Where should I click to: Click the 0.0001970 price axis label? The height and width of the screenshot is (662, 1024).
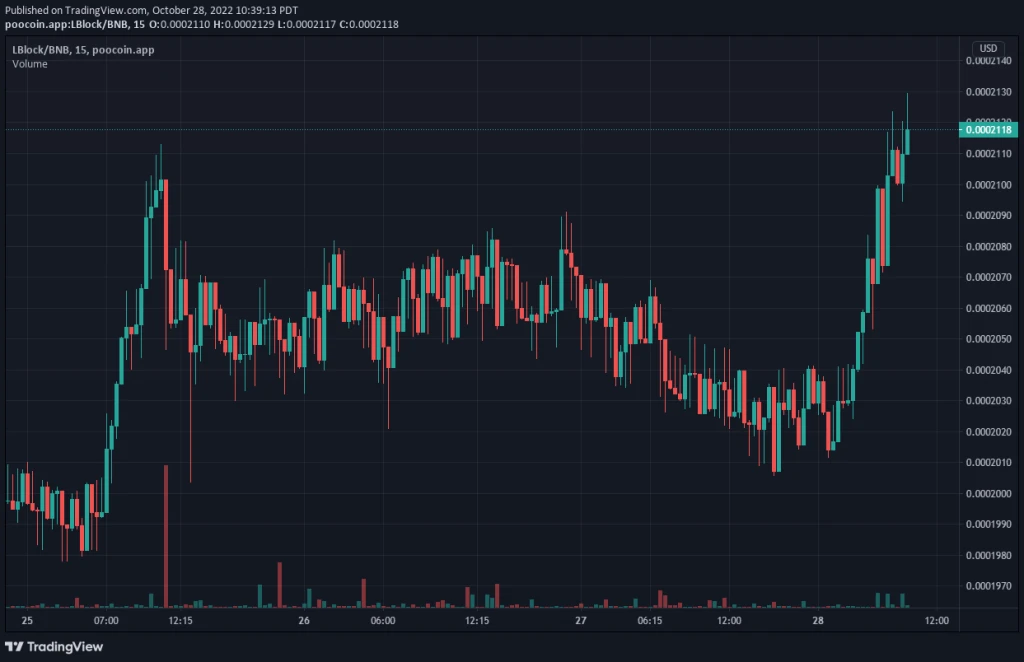coord(988,586)
